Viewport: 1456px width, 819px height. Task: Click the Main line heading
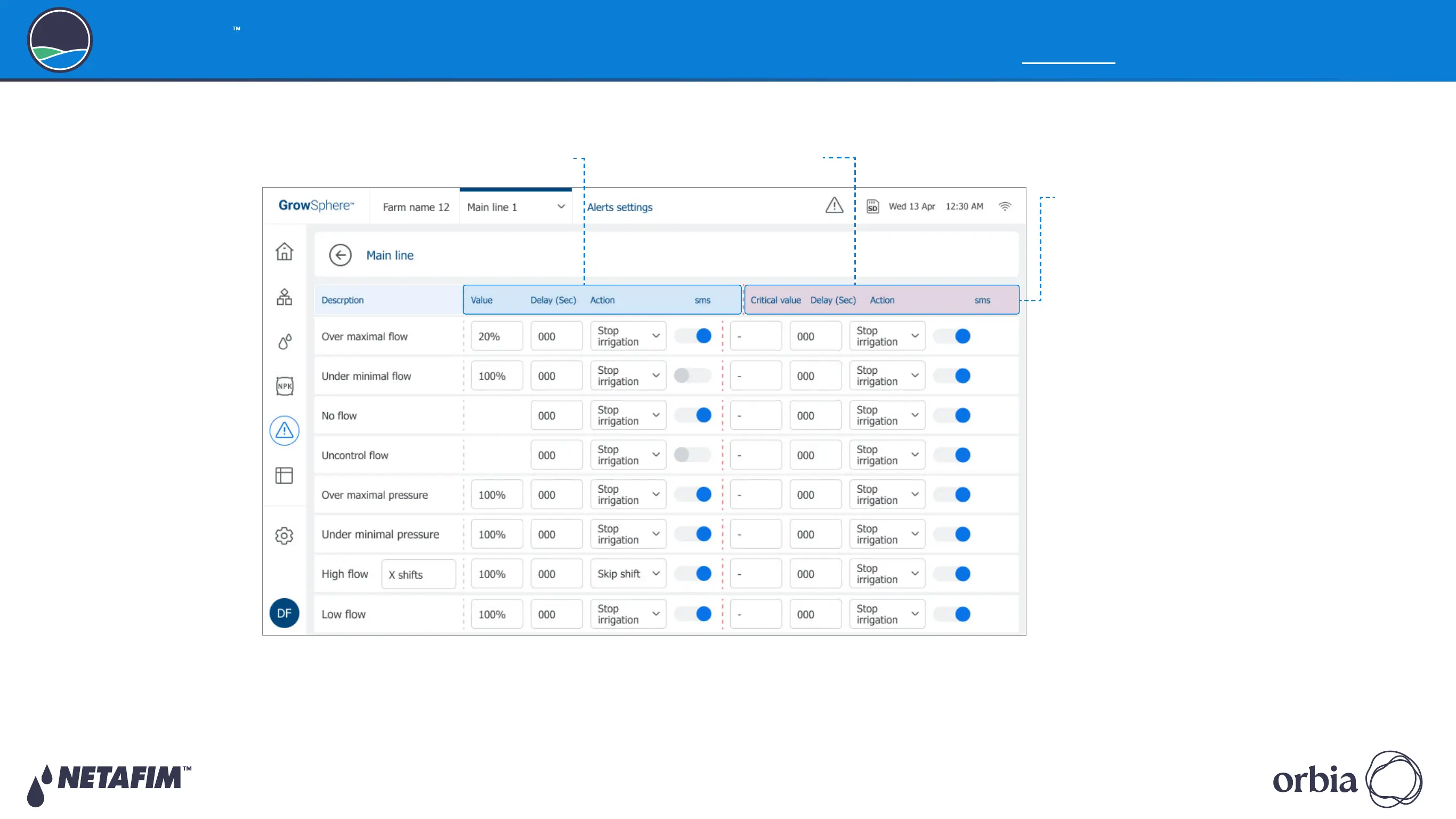[390, 255]
